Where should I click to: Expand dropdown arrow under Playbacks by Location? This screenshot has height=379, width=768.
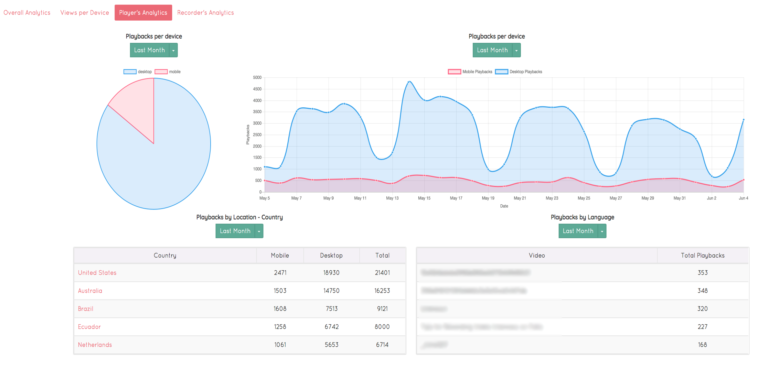(x=259, y=231)
